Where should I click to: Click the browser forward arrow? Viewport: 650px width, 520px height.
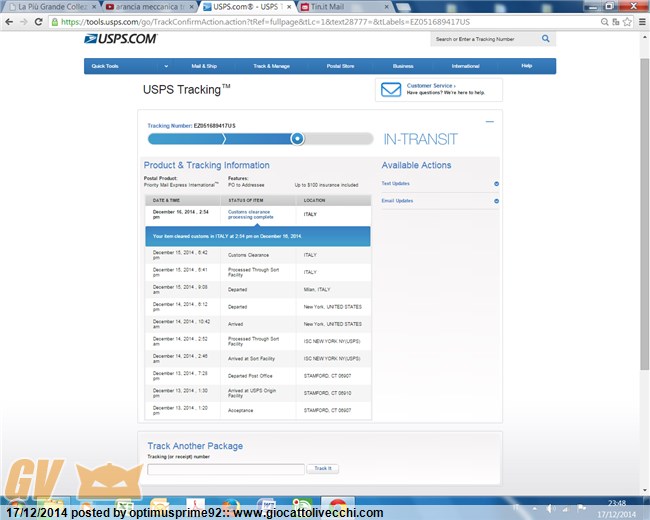coord(24,22)
